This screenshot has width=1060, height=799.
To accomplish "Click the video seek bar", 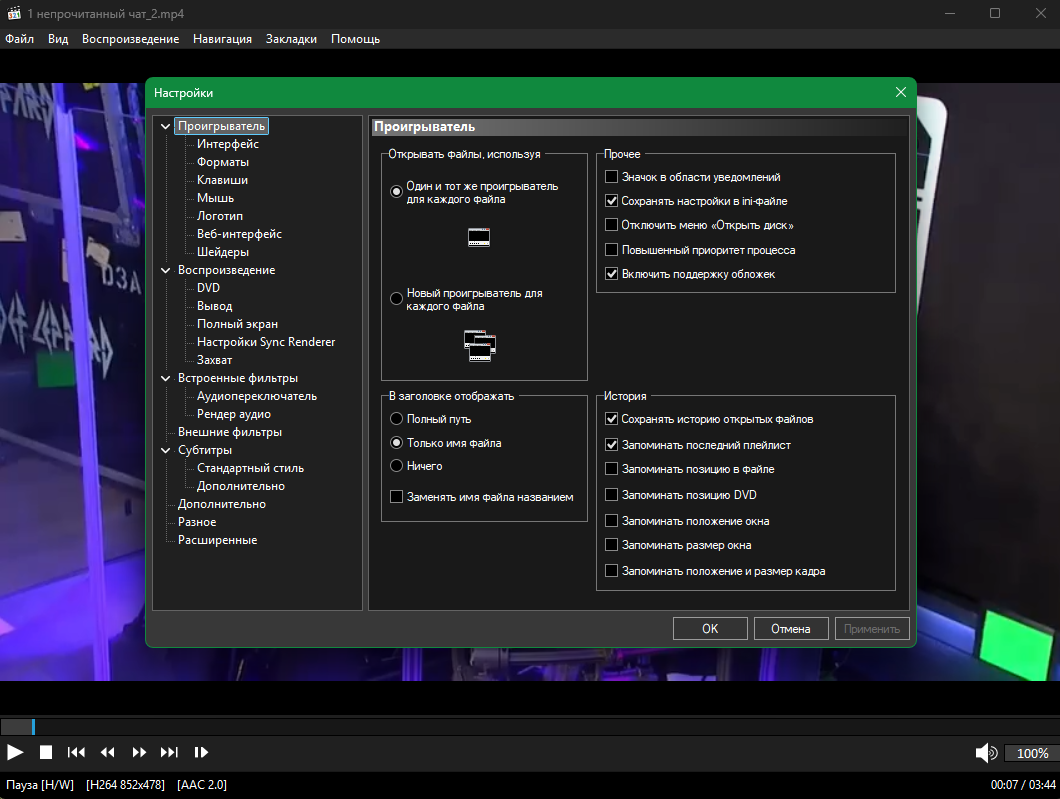I will tap(530, 727).
